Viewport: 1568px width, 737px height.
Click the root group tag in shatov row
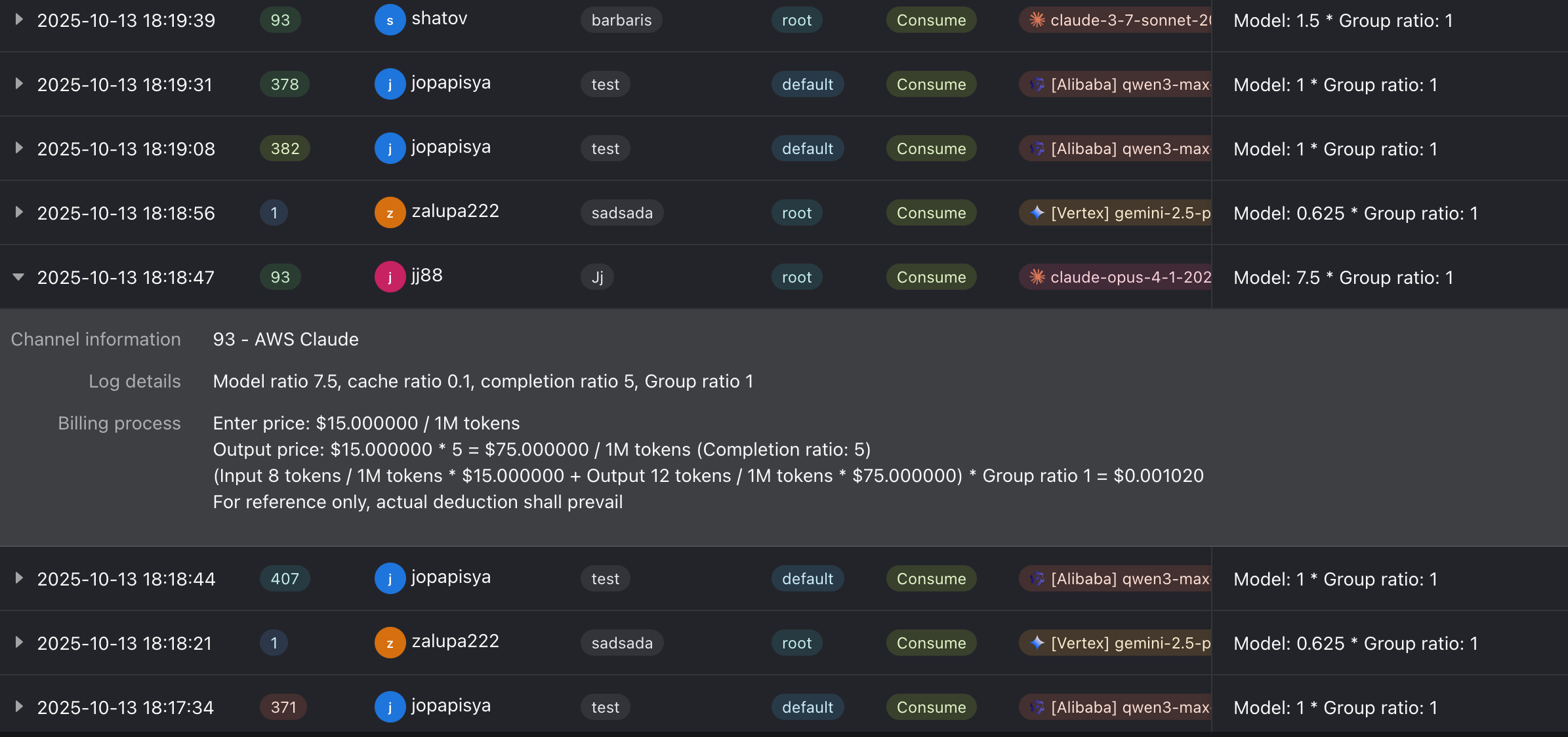tap(796, 20)
